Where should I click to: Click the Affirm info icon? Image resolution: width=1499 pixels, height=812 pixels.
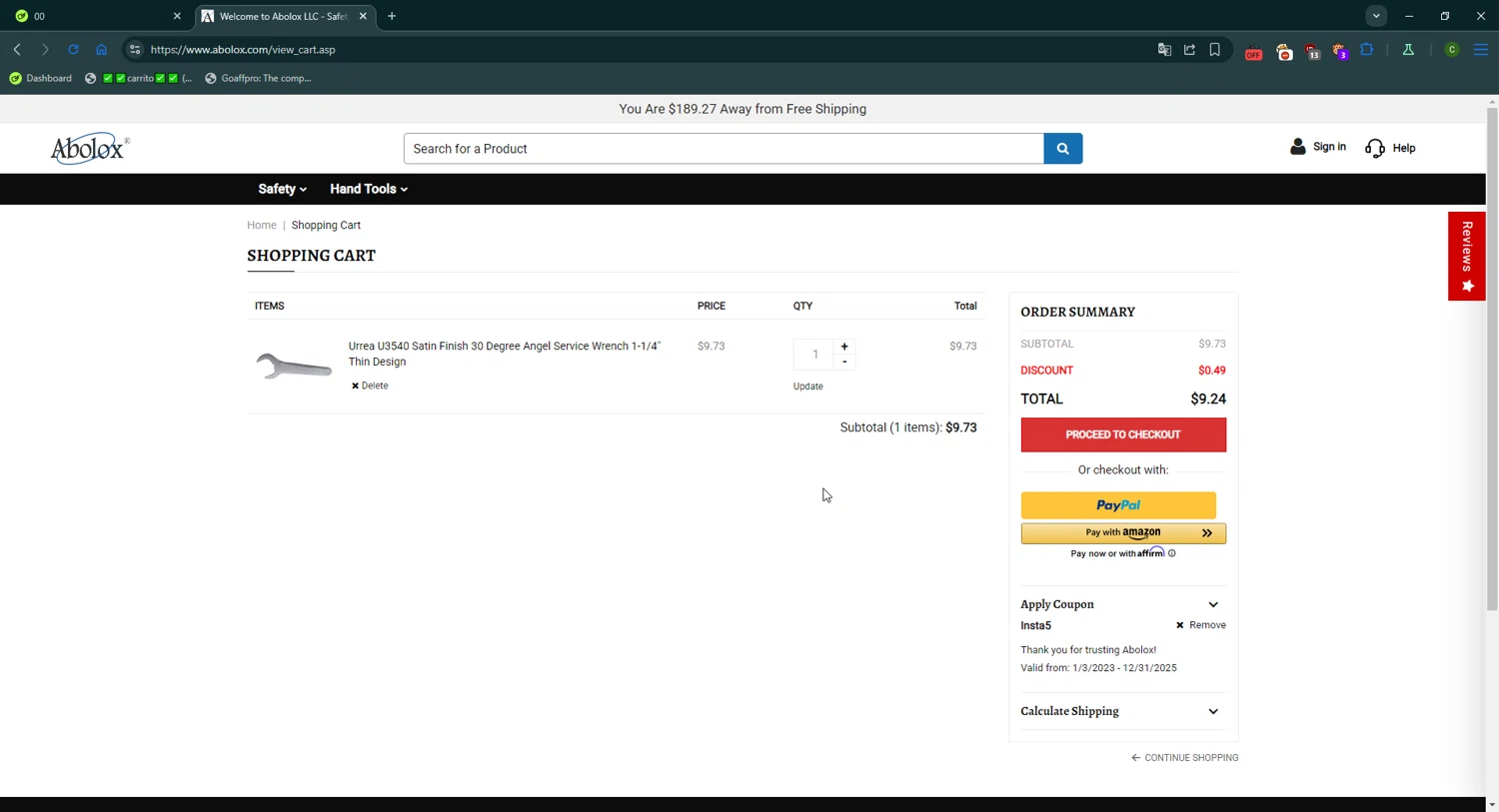[x=1172, y=553]
